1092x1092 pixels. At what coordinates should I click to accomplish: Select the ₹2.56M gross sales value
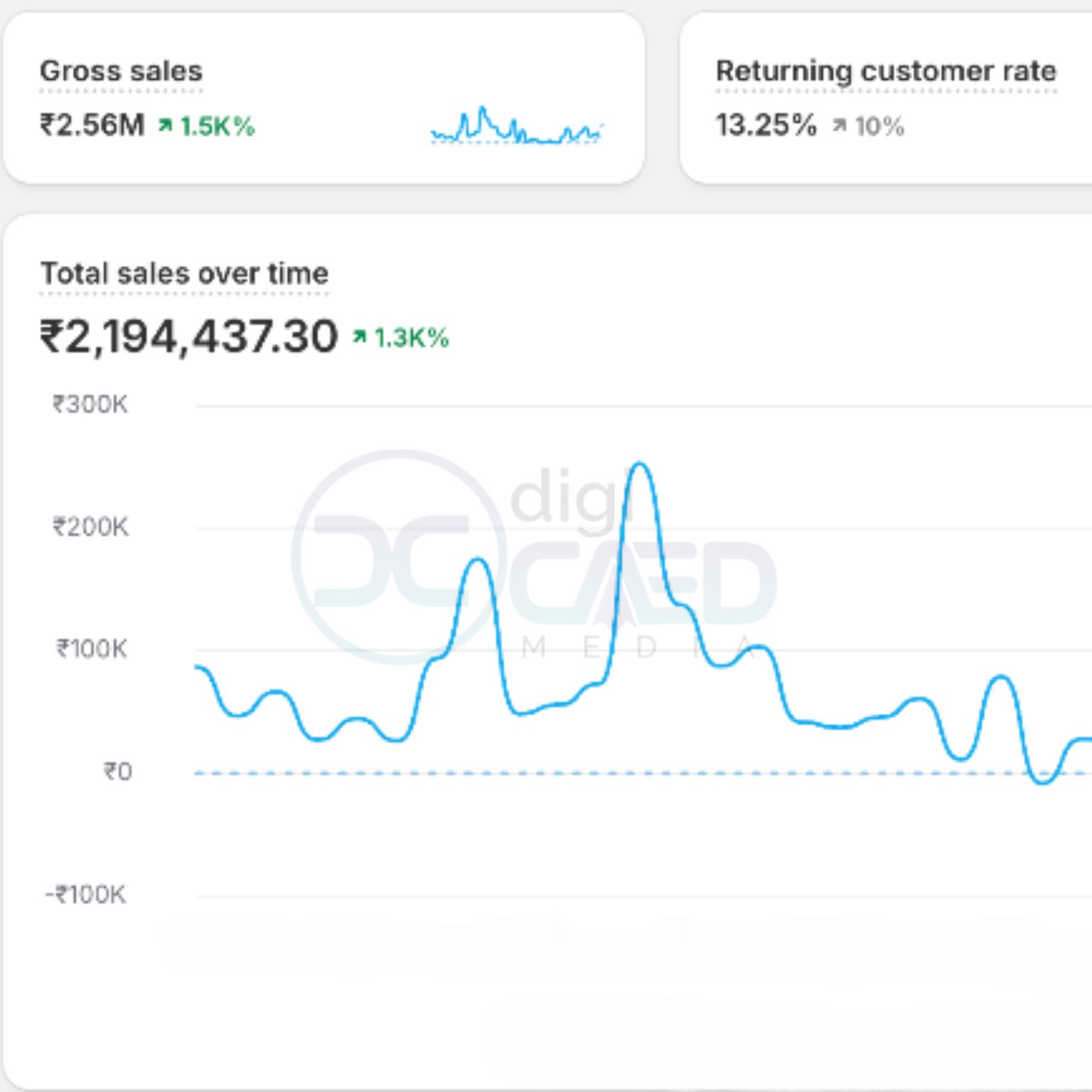pyautogui.click(x=92, y=125)
